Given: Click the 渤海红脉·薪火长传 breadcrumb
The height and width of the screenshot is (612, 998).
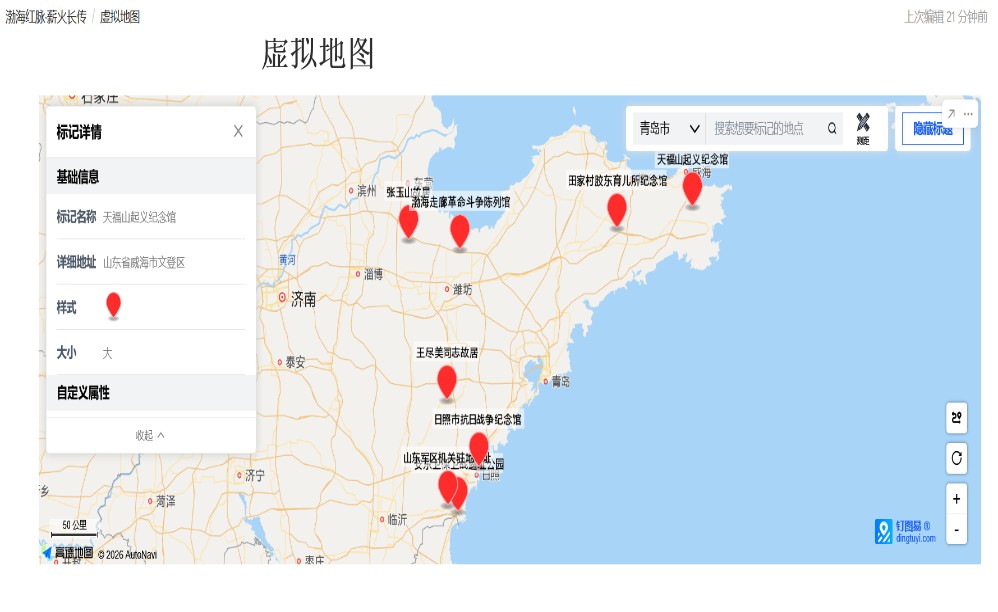Looking at the screenshot, I should 45,17.
